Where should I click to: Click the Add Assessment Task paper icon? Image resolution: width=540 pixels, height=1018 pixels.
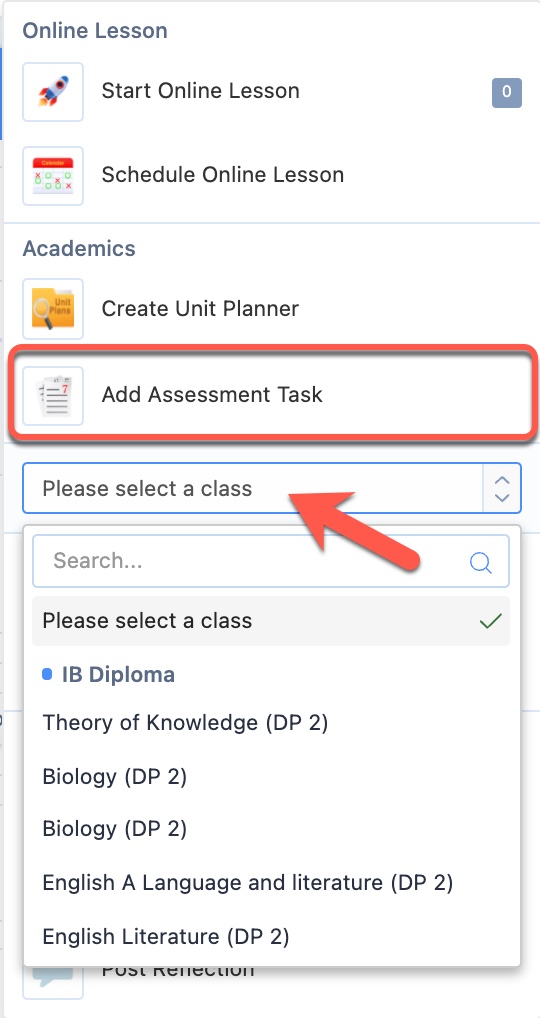click(x=53, y=396)
